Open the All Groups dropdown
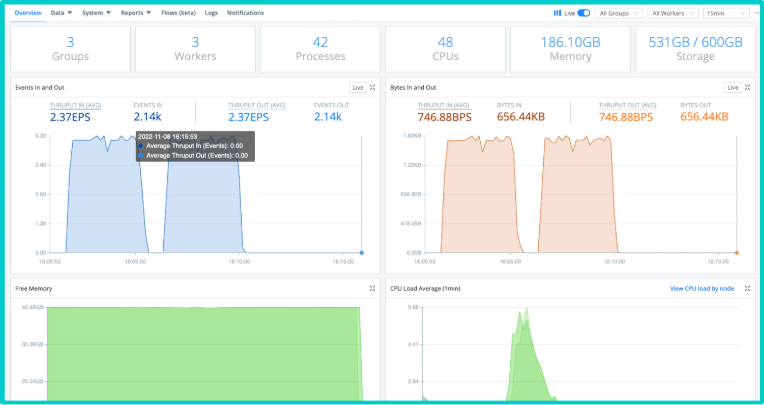The image size is (764, 405). 620,13
